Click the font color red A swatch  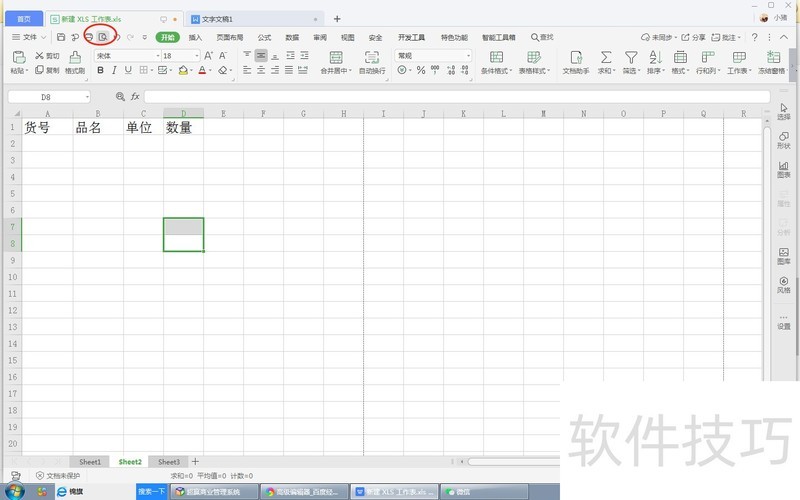201,71
